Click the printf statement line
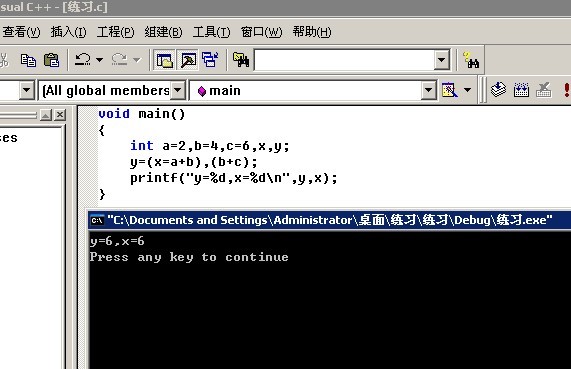Viewport: 571px width, 369px height. click(x=234, y=178)
